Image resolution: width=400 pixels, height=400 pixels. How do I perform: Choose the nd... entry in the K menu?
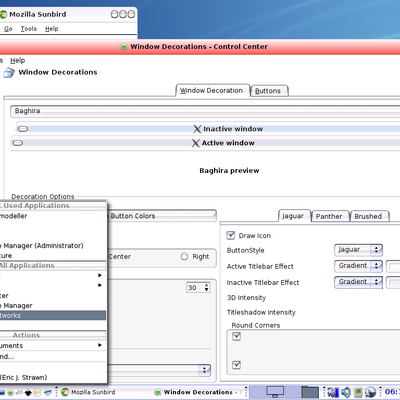click(53, 356)
